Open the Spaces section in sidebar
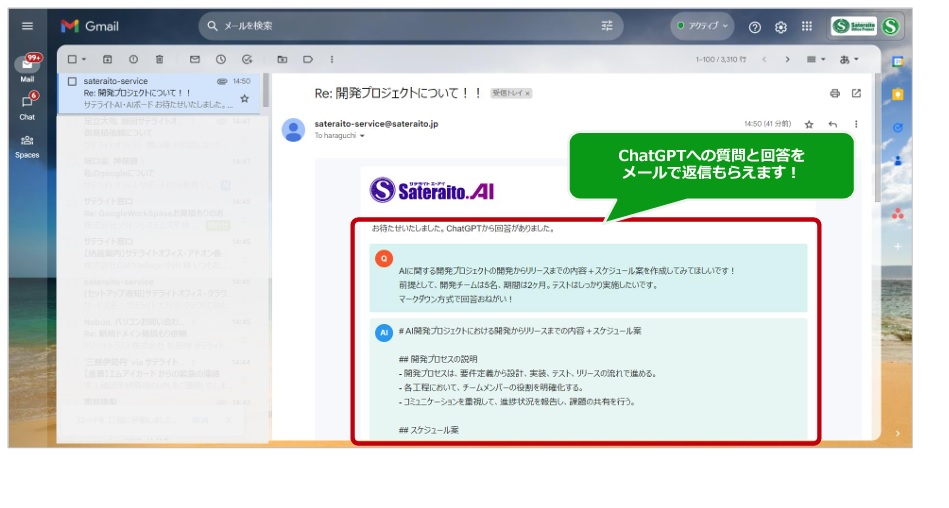Screen dimensions: 949x508 27,146
